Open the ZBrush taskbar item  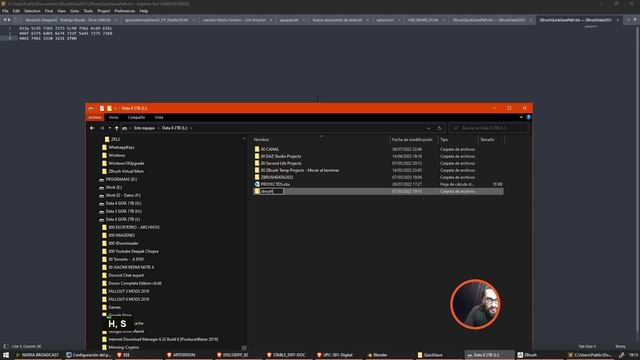coord(527,355)
